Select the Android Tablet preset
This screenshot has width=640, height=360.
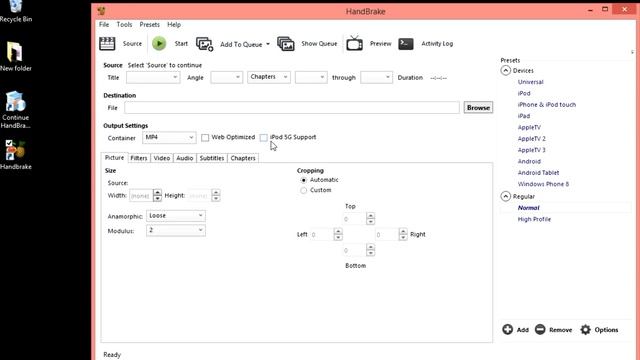pyautogui.click(x=538, y=173)
